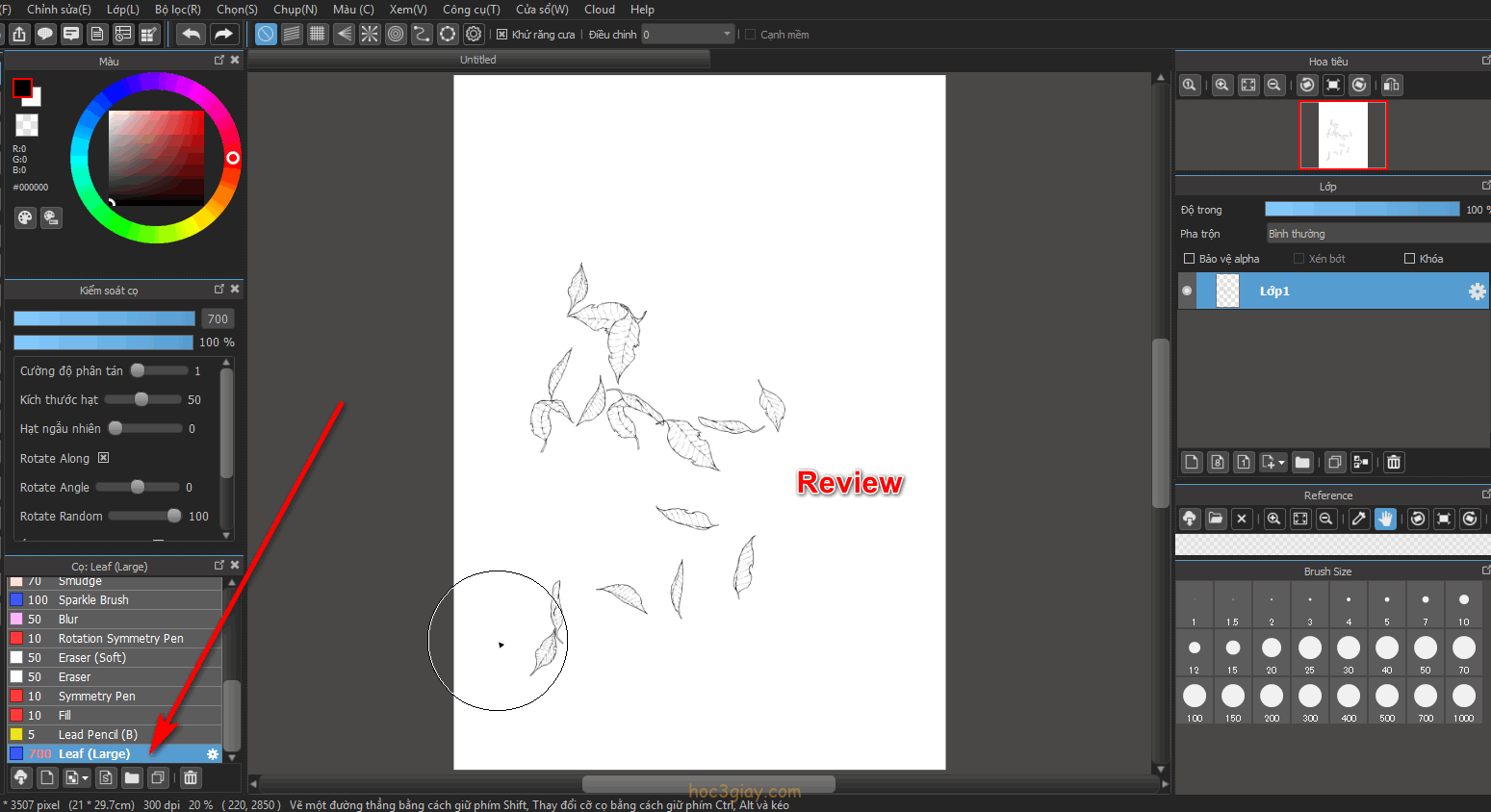1491x812 pixels.
Task: Select the eyedropper in the Reference panel
Action: [1359, 519]
